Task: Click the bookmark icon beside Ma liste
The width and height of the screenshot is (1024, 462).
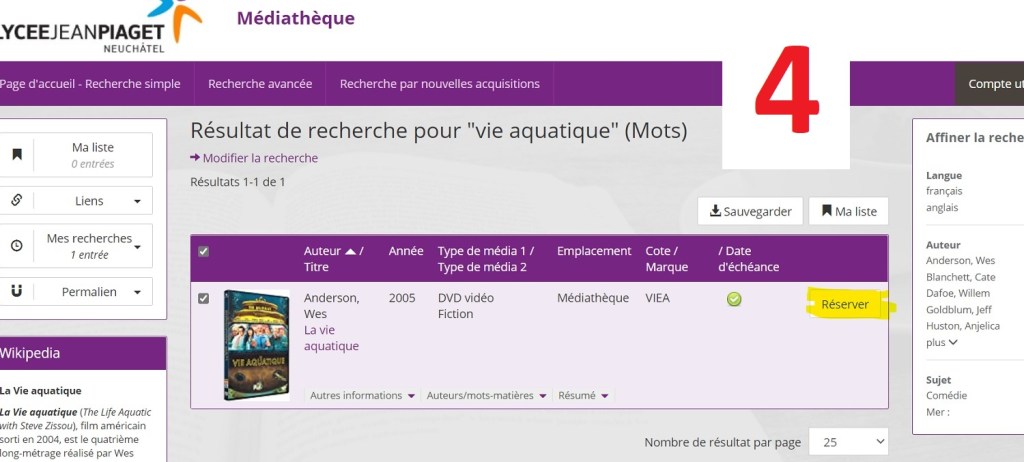Action: [x=17, y=154]
